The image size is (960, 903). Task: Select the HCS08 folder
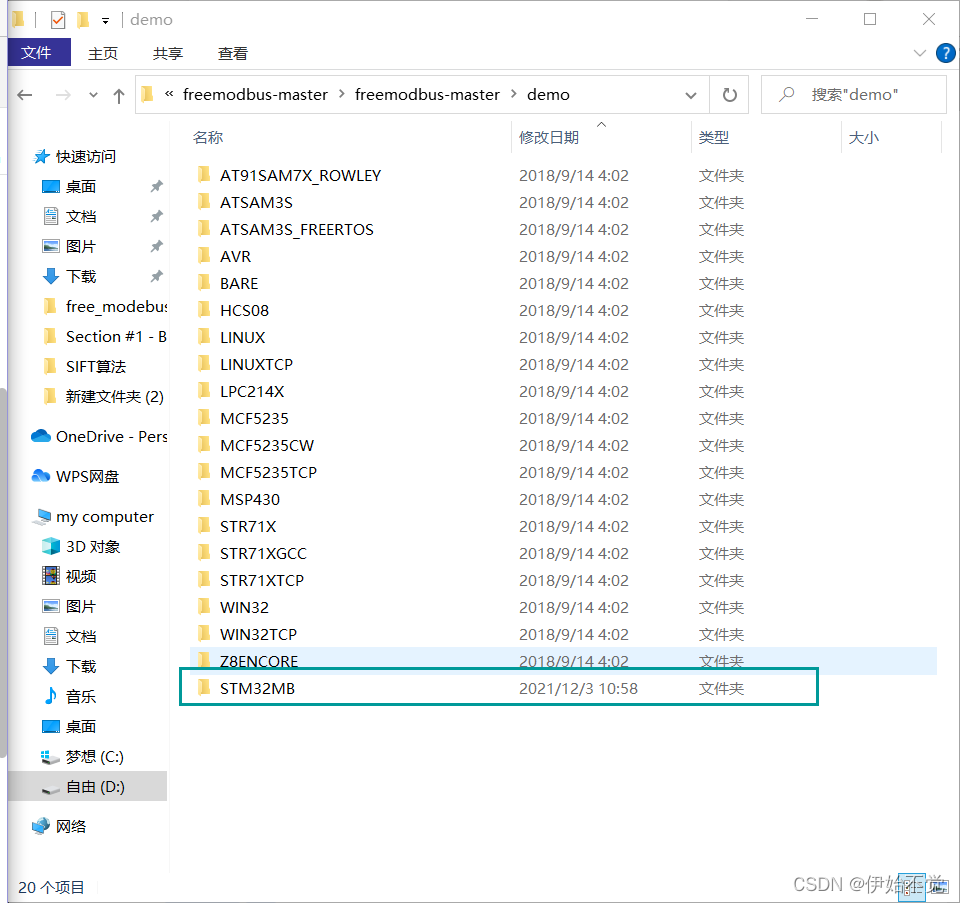point(244,310)
